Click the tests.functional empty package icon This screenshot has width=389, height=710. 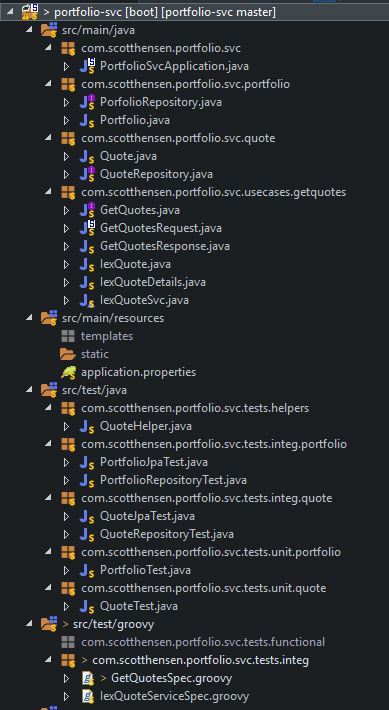[68, 642]
